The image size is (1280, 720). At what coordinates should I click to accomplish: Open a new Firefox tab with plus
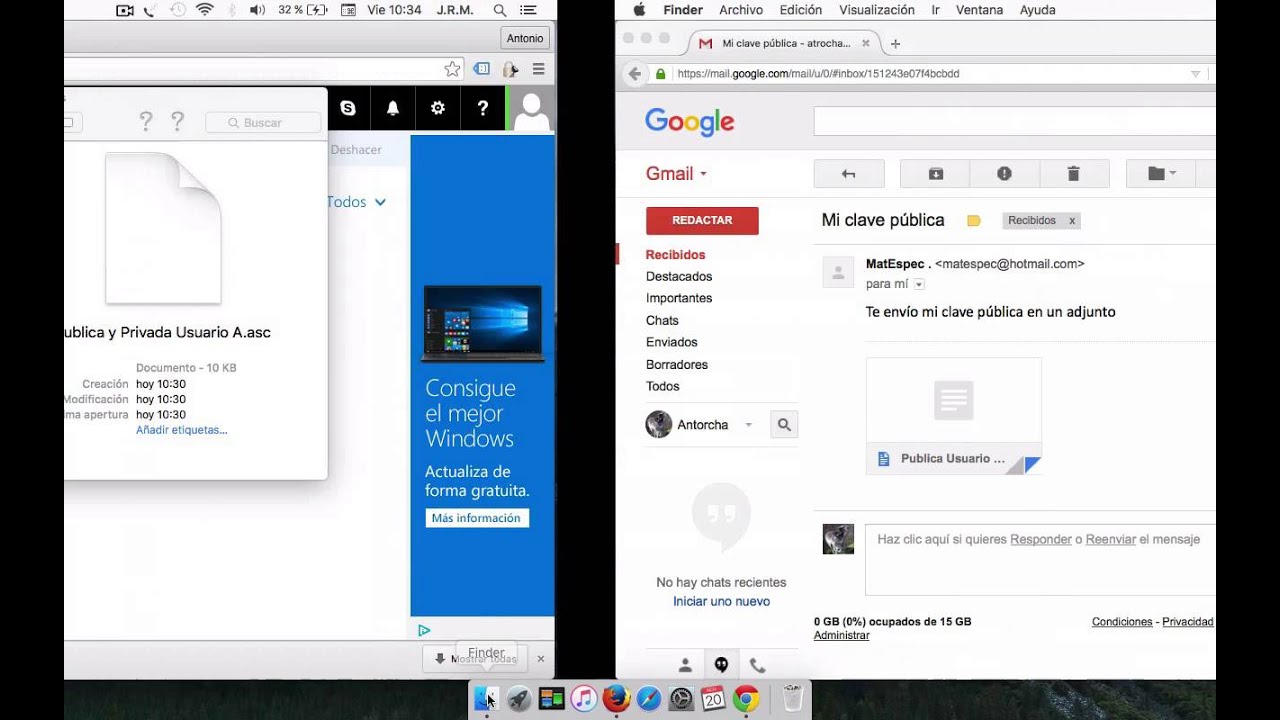click(895, 44)
